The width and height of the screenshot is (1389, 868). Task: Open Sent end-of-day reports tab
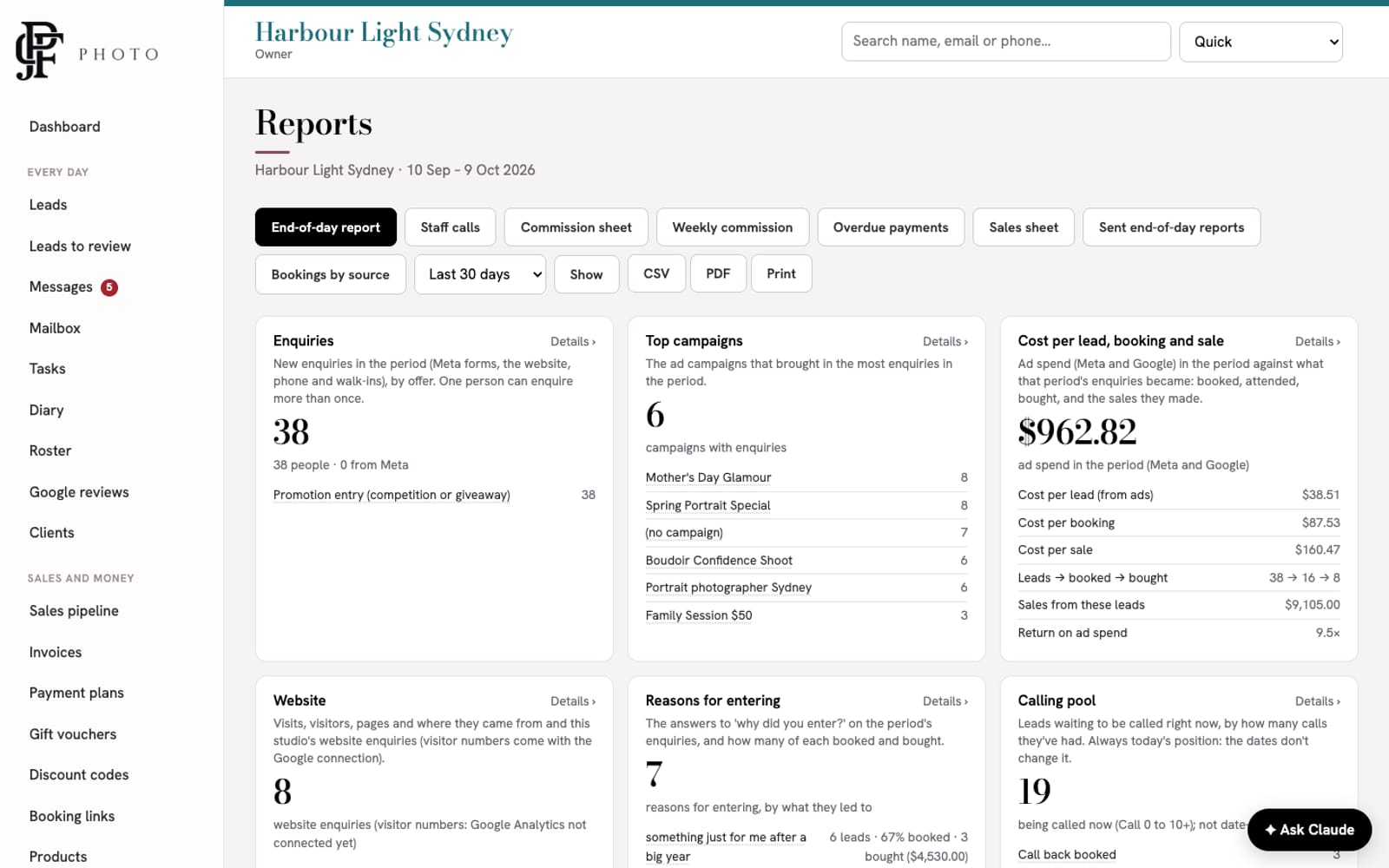[1171, 227]
